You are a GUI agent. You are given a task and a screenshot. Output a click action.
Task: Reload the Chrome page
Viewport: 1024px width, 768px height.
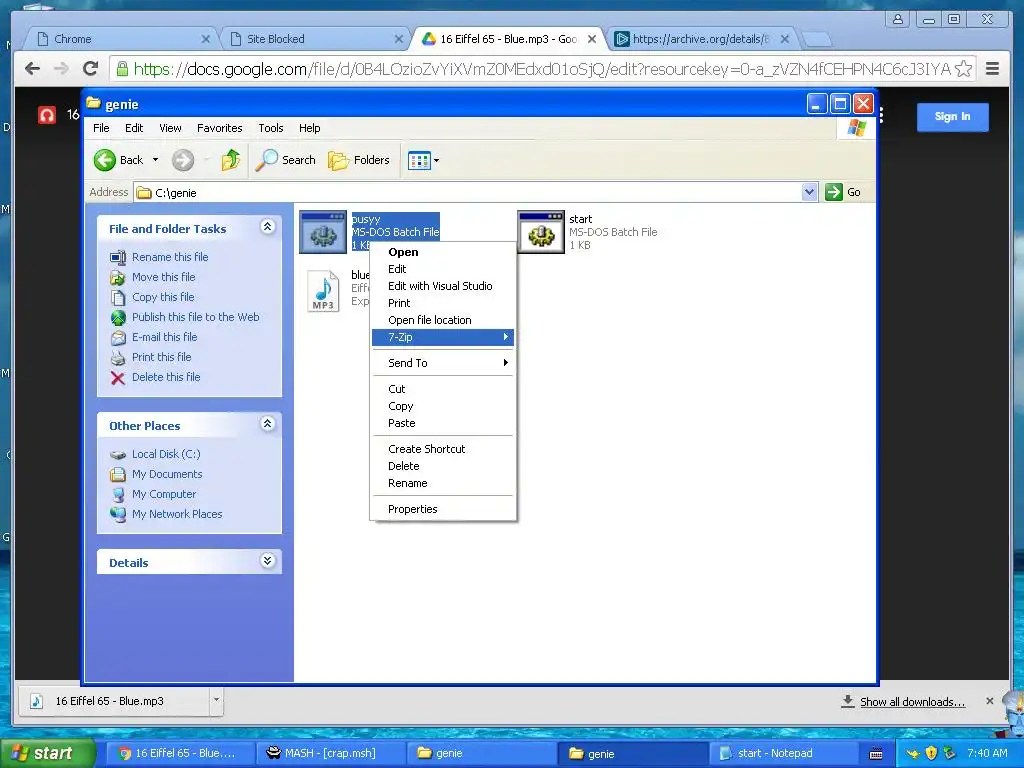coord(90,68)
